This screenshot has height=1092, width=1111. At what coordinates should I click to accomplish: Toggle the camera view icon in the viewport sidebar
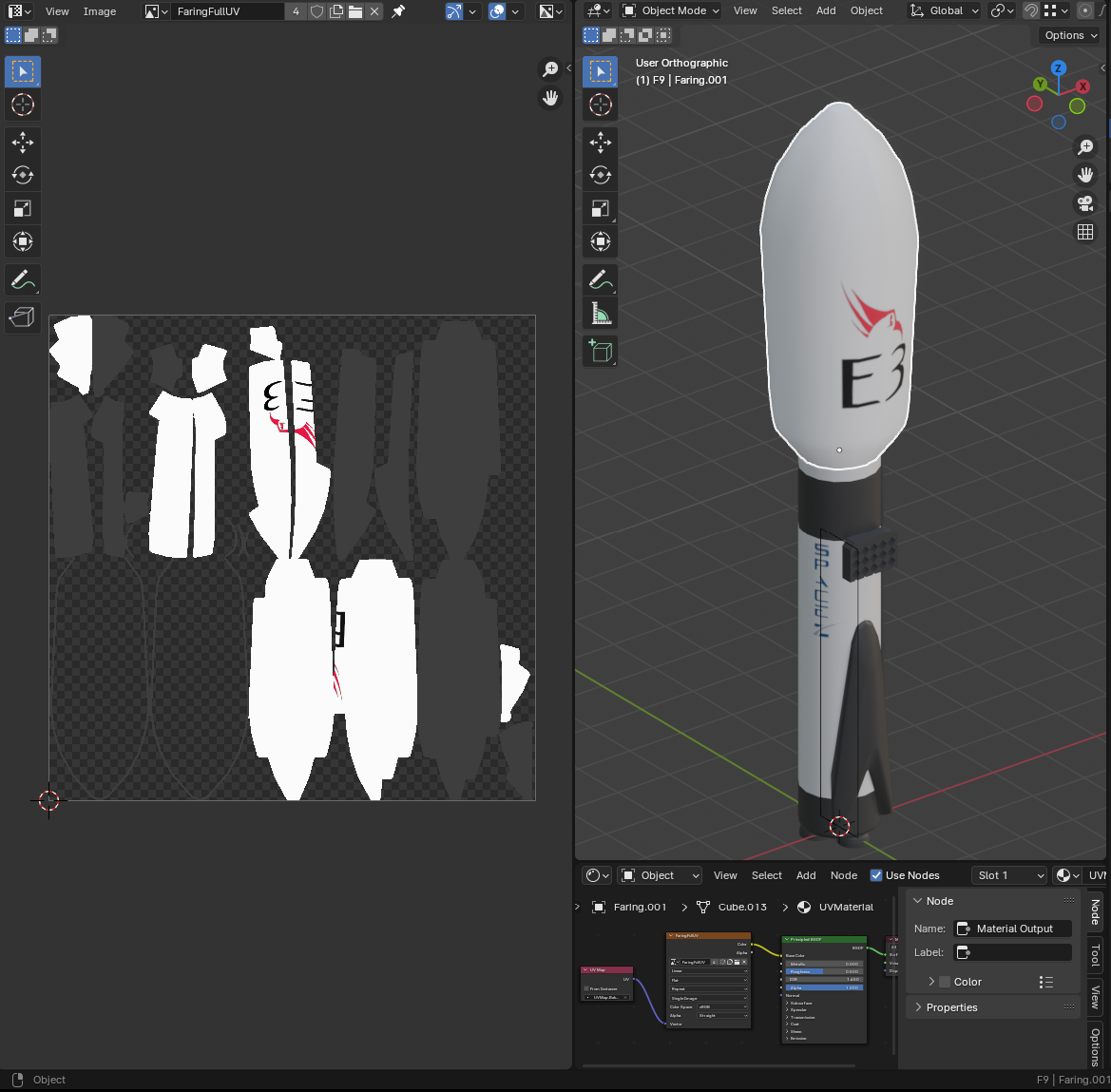point(1085,203)
